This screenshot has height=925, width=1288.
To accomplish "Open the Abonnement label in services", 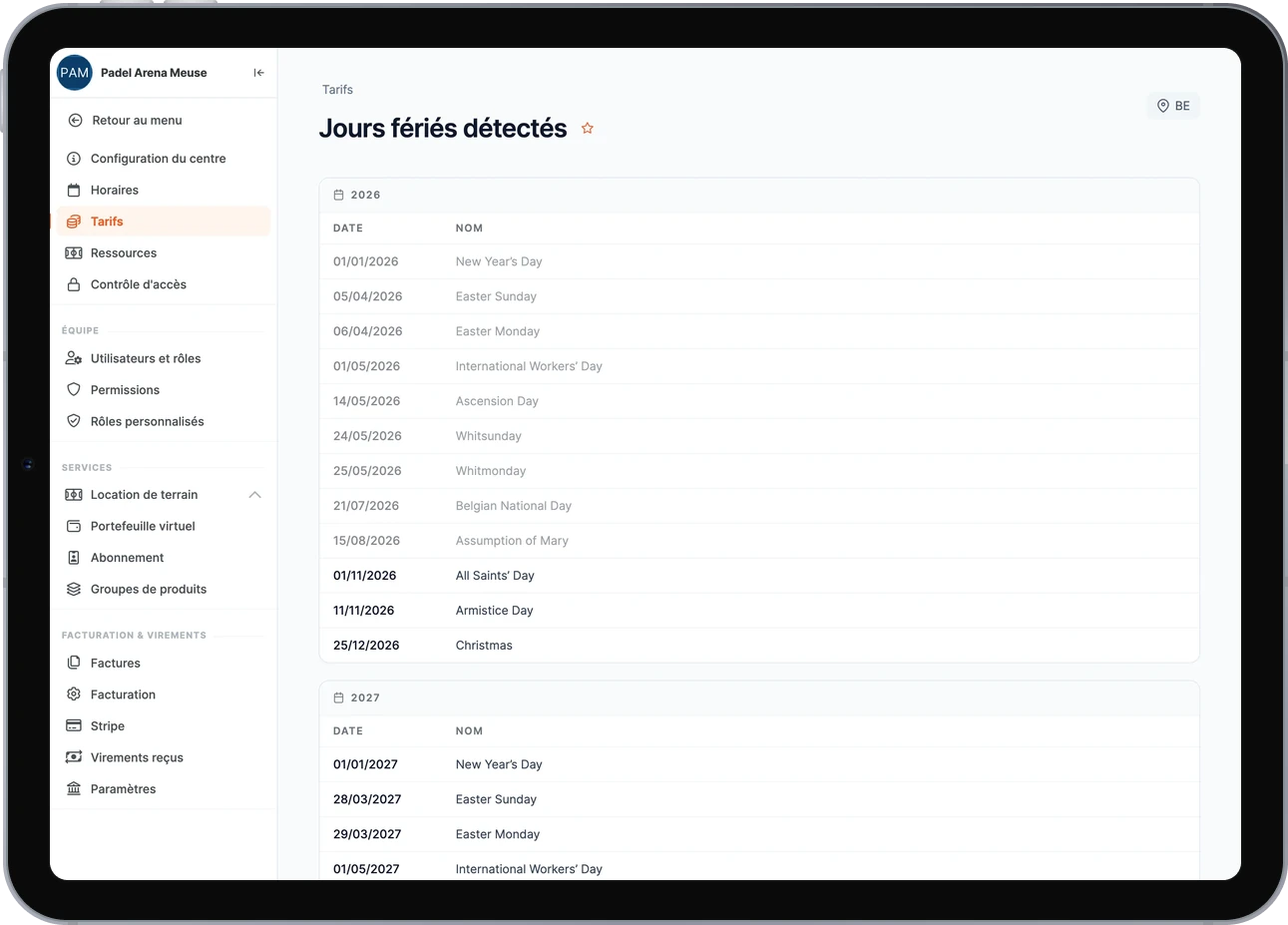I will tap(127, 558).
